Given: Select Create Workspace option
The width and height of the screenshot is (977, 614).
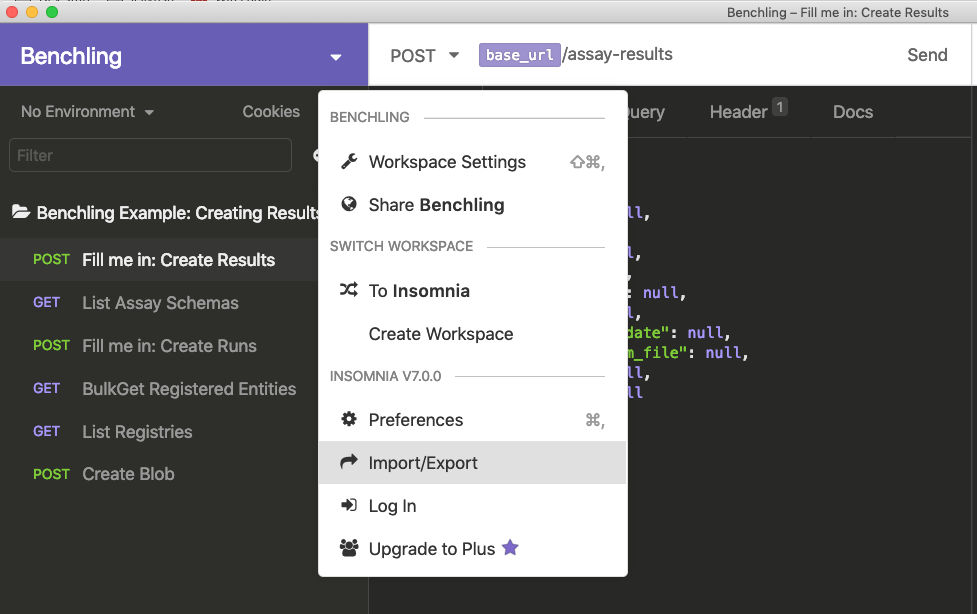Looking at the screenshot, I should pos(472,334).
